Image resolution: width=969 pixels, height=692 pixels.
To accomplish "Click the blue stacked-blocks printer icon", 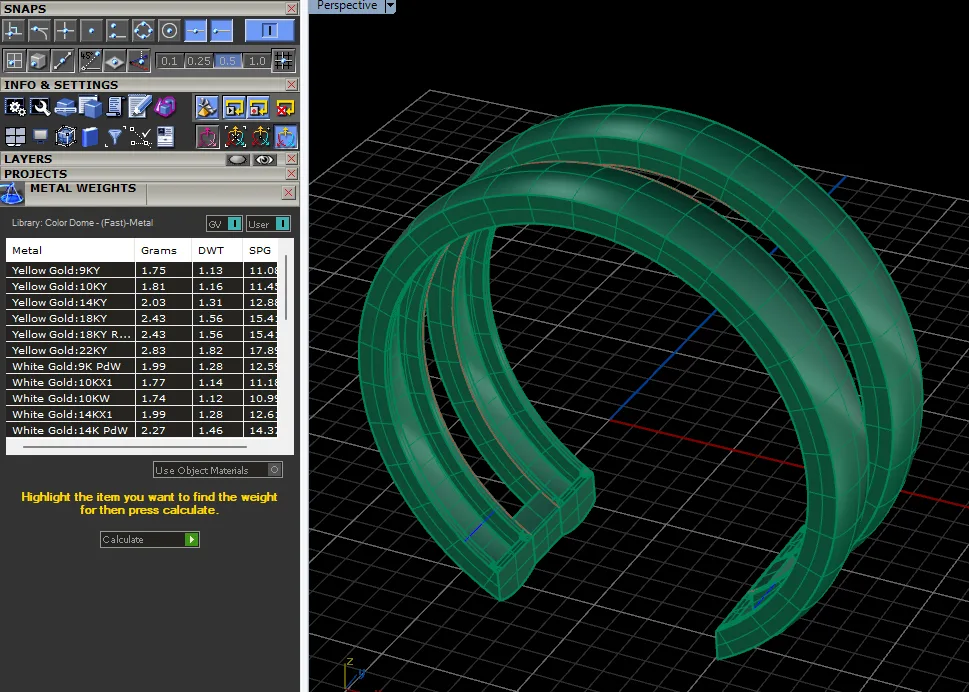I will [65, 108].
